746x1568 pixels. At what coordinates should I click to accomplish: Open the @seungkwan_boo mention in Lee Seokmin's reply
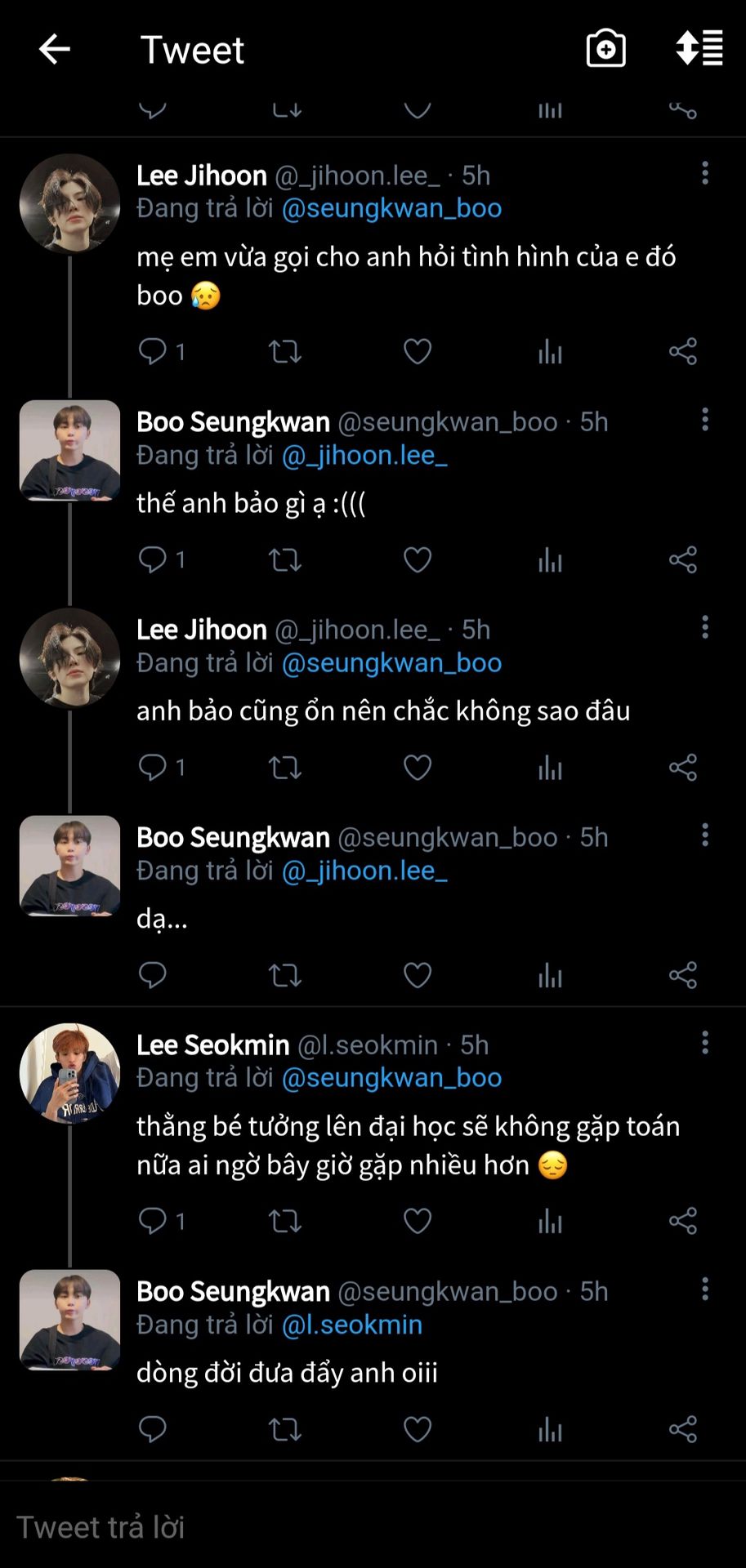pos(391,1078)
